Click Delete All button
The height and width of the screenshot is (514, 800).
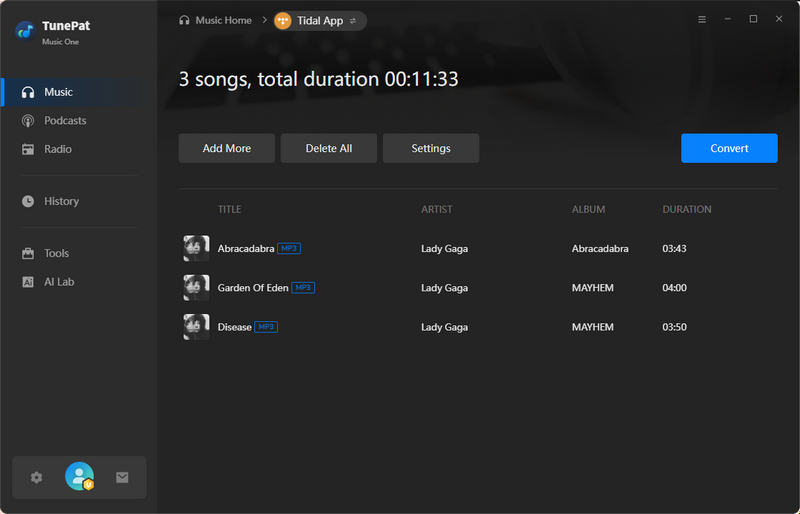[329, 148]
